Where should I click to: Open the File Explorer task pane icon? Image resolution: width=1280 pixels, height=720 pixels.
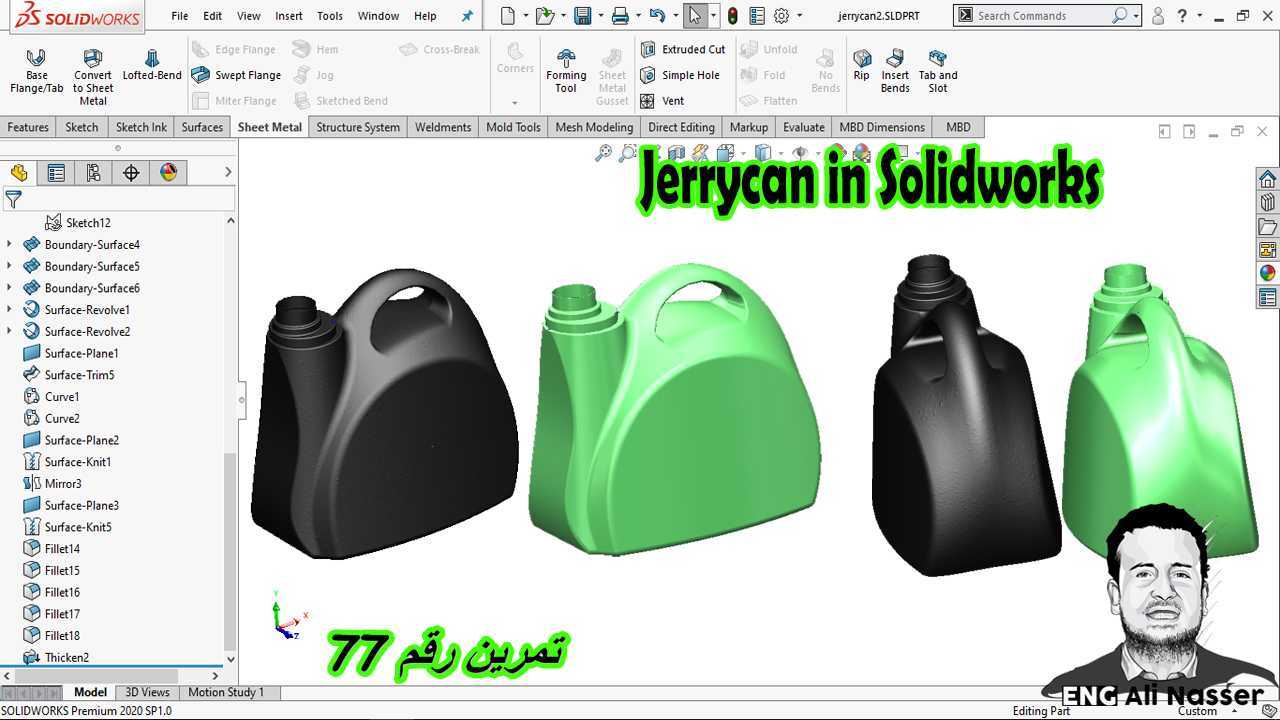tap(1268, 227)
